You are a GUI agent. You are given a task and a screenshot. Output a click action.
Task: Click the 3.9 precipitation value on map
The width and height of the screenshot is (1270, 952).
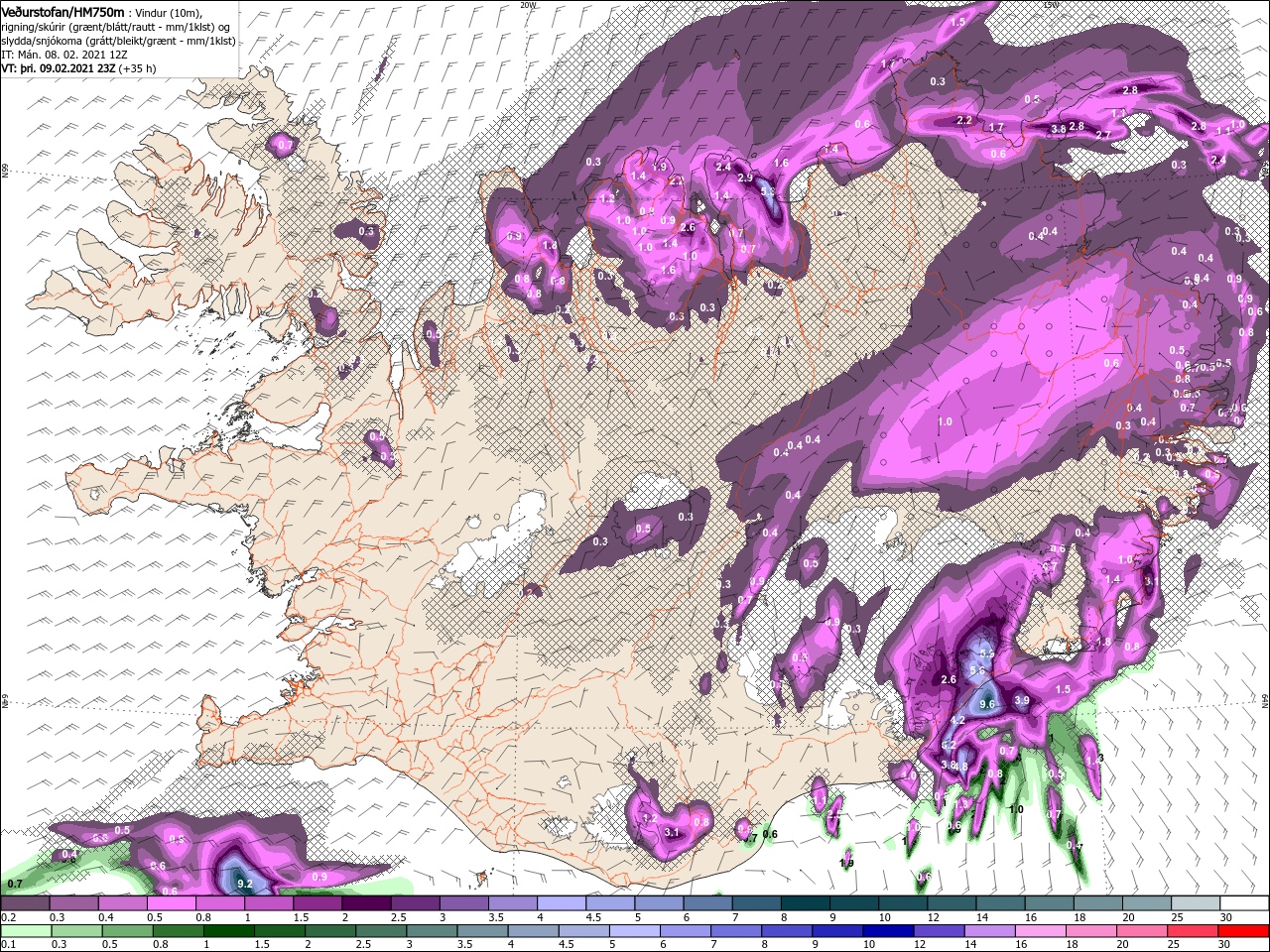pos(1023,700)
